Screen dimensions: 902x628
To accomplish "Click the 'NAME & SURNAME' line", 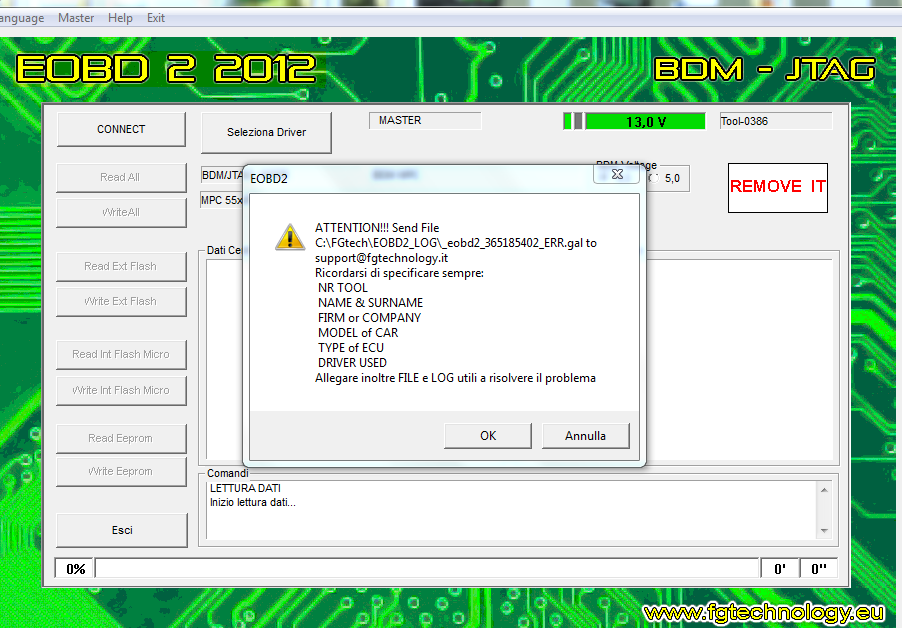I will click(370, 303).
